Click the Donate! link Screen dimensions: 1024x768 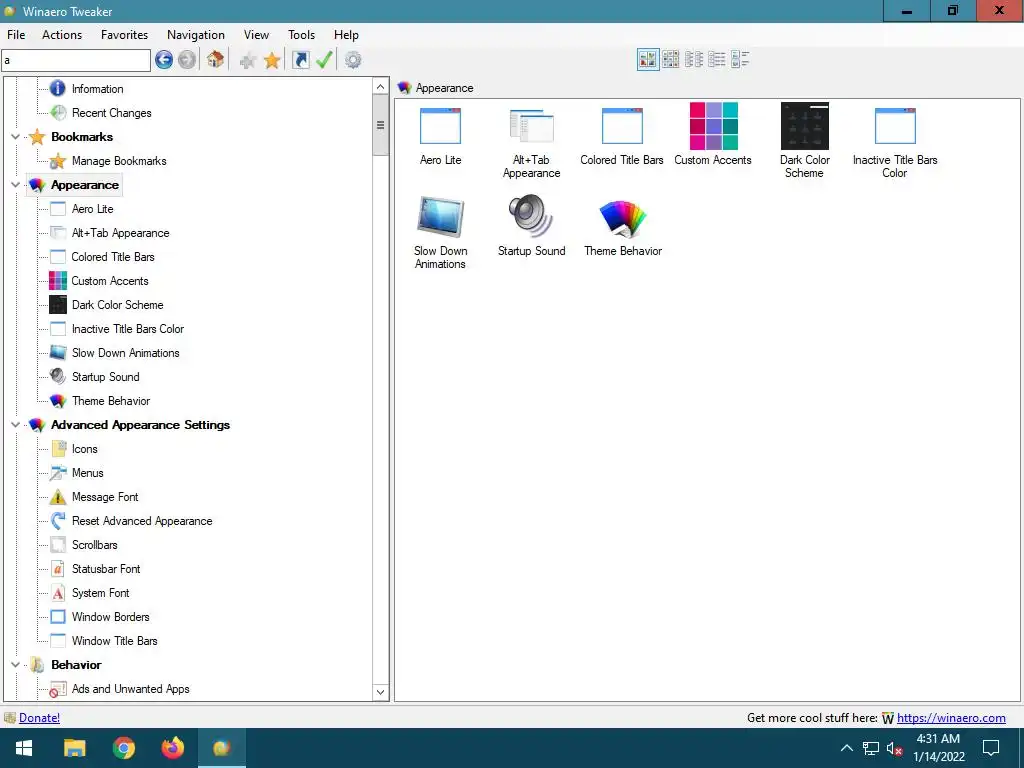[x=39, y=718]
